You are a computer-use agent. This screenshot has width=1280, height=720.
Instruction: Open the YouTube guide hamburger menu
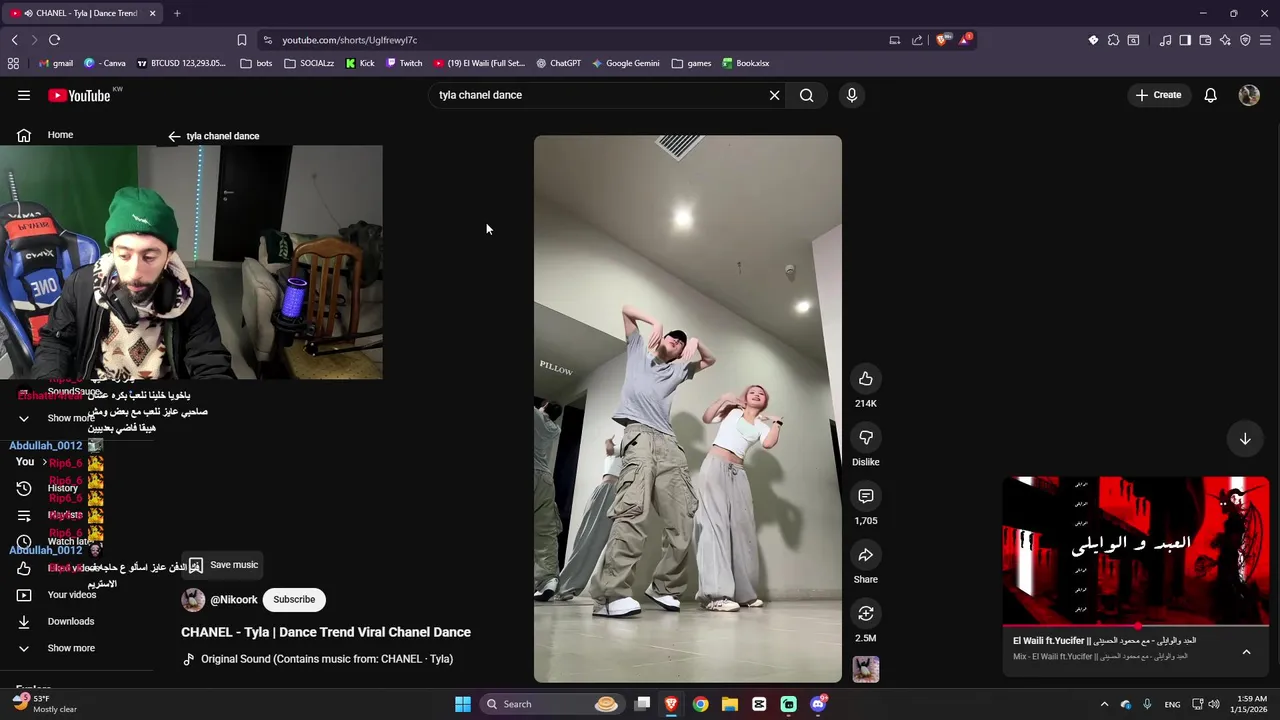24,95
